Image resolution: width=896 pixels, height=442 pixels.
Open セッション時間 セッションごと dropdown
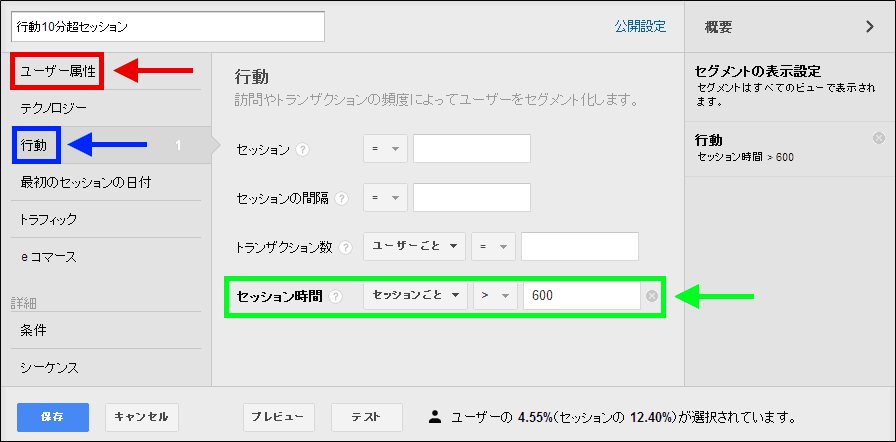coord(415,296)
